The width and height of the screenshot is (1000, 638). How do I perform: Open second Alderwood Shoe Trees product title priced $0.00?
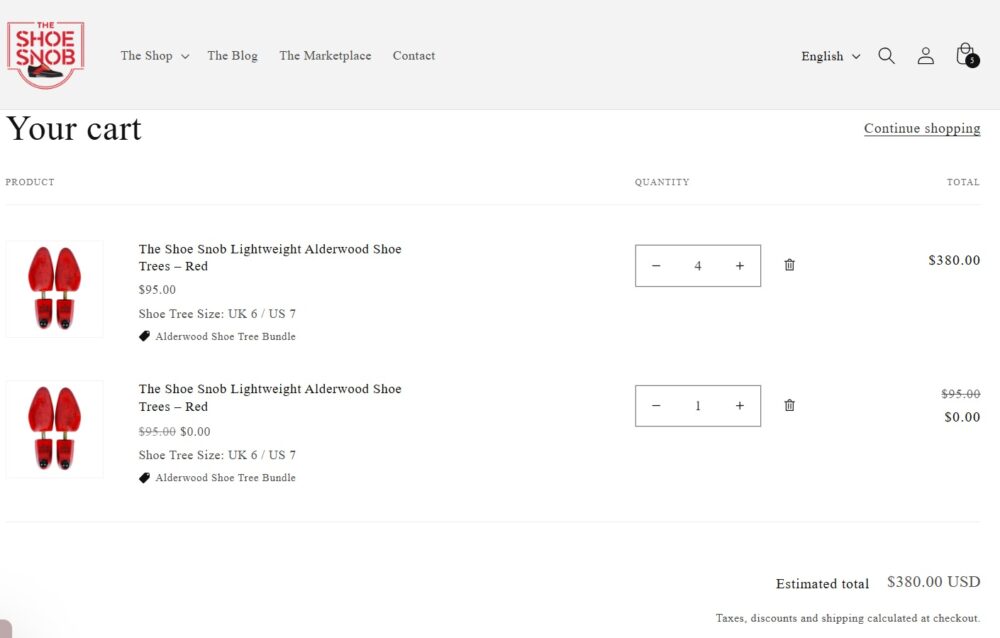(270, 397)
